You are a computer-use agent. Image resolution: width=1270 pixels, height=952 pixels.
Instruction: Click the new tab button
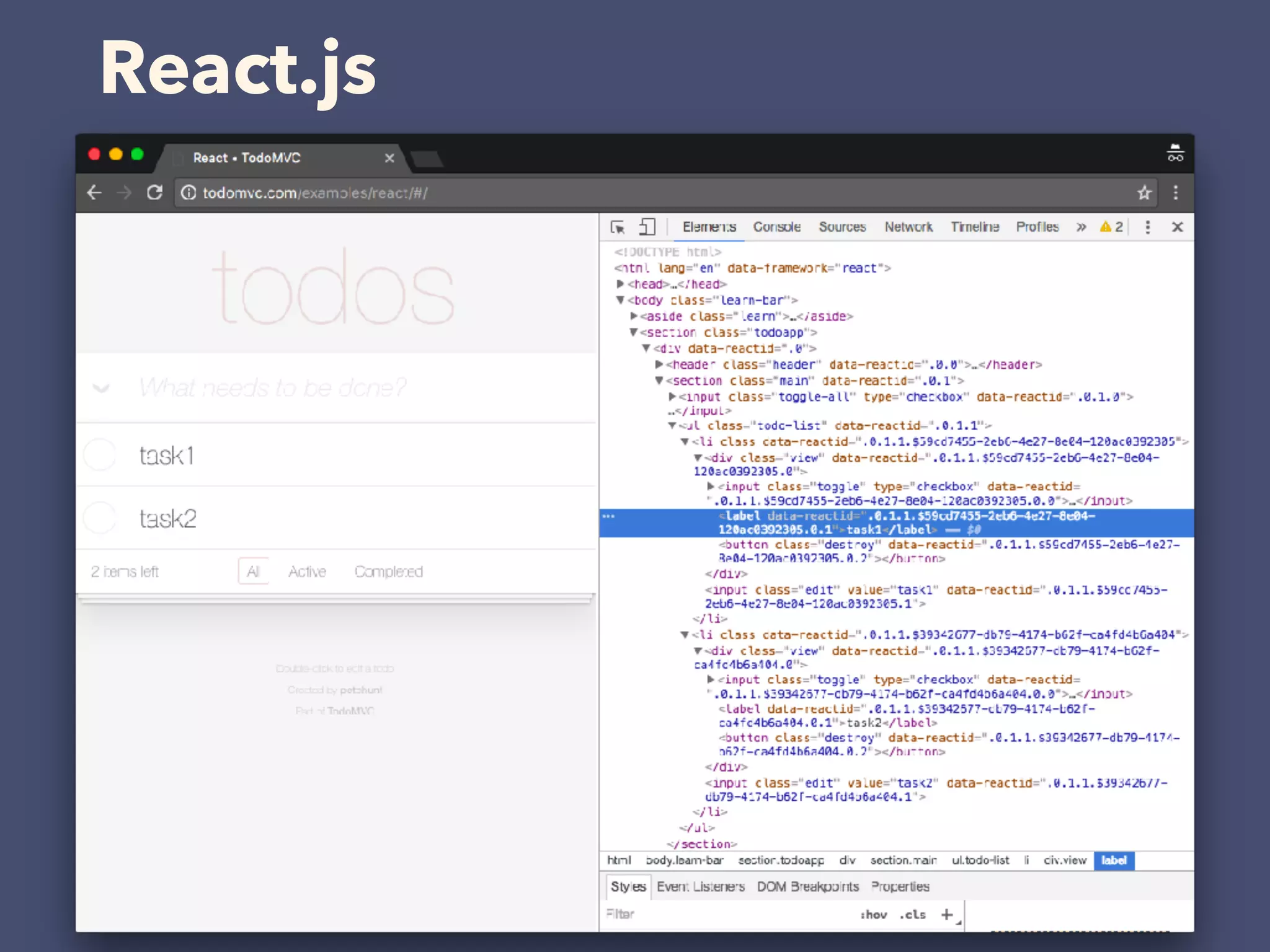point(427,159)
